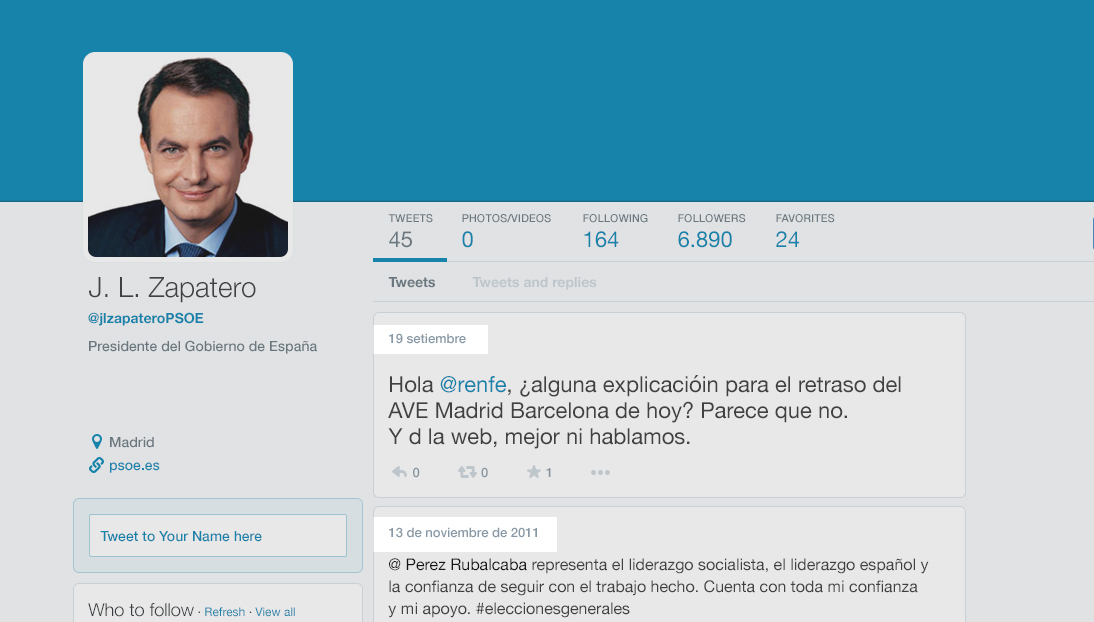Refresh the Who to follow suggestions
The image size is (1094, 622).
tap(224, 611)
